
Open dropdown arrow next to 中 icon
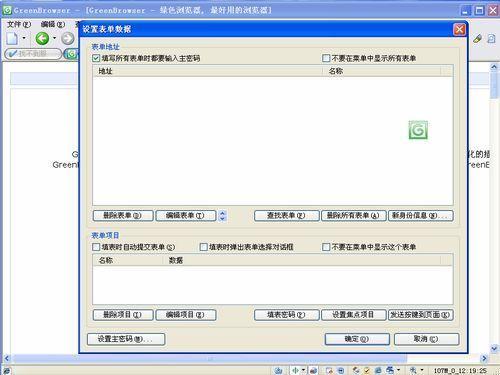point(303,370)
